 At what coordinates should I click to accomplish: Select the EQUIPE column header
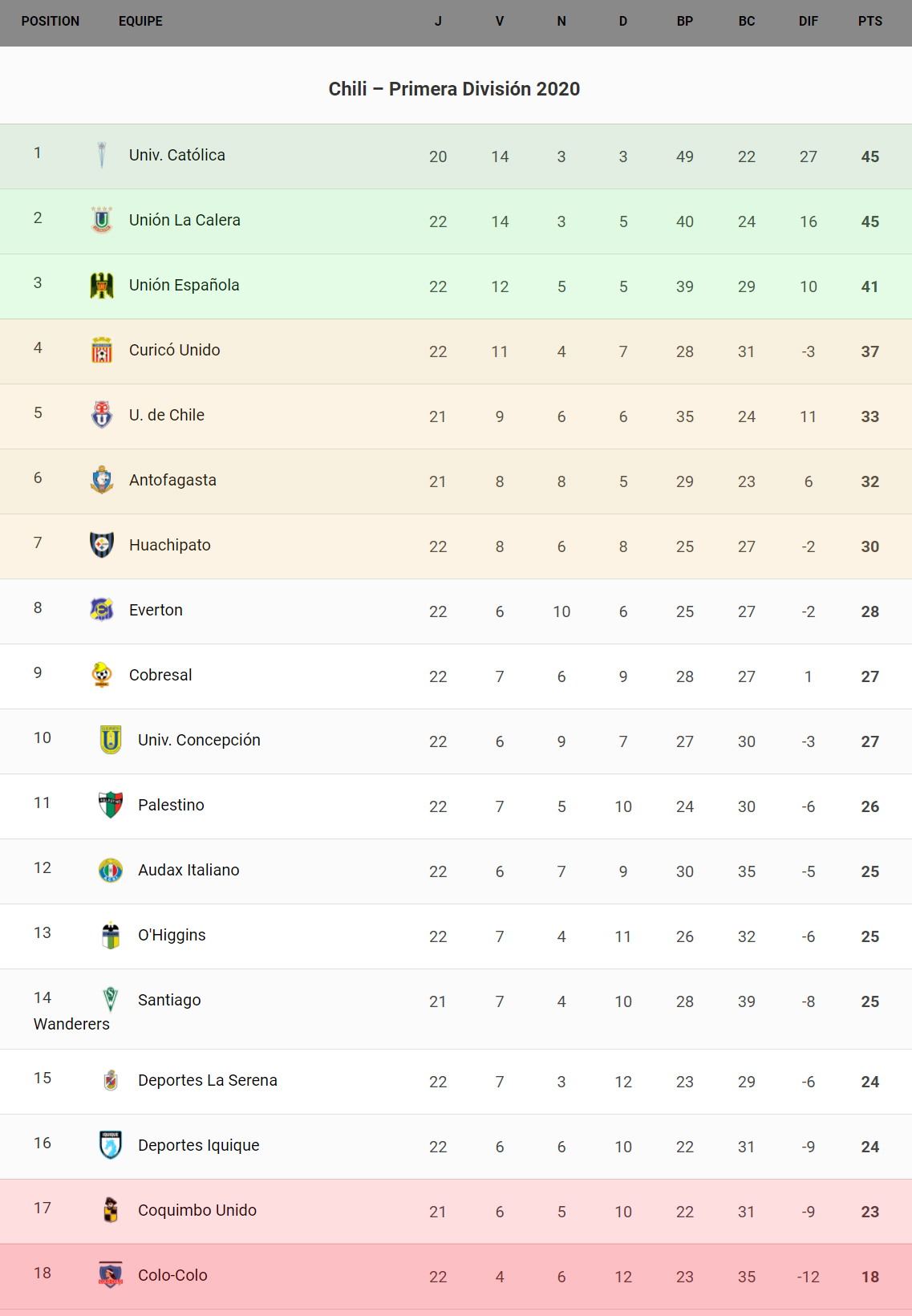(x=140, y=22)
